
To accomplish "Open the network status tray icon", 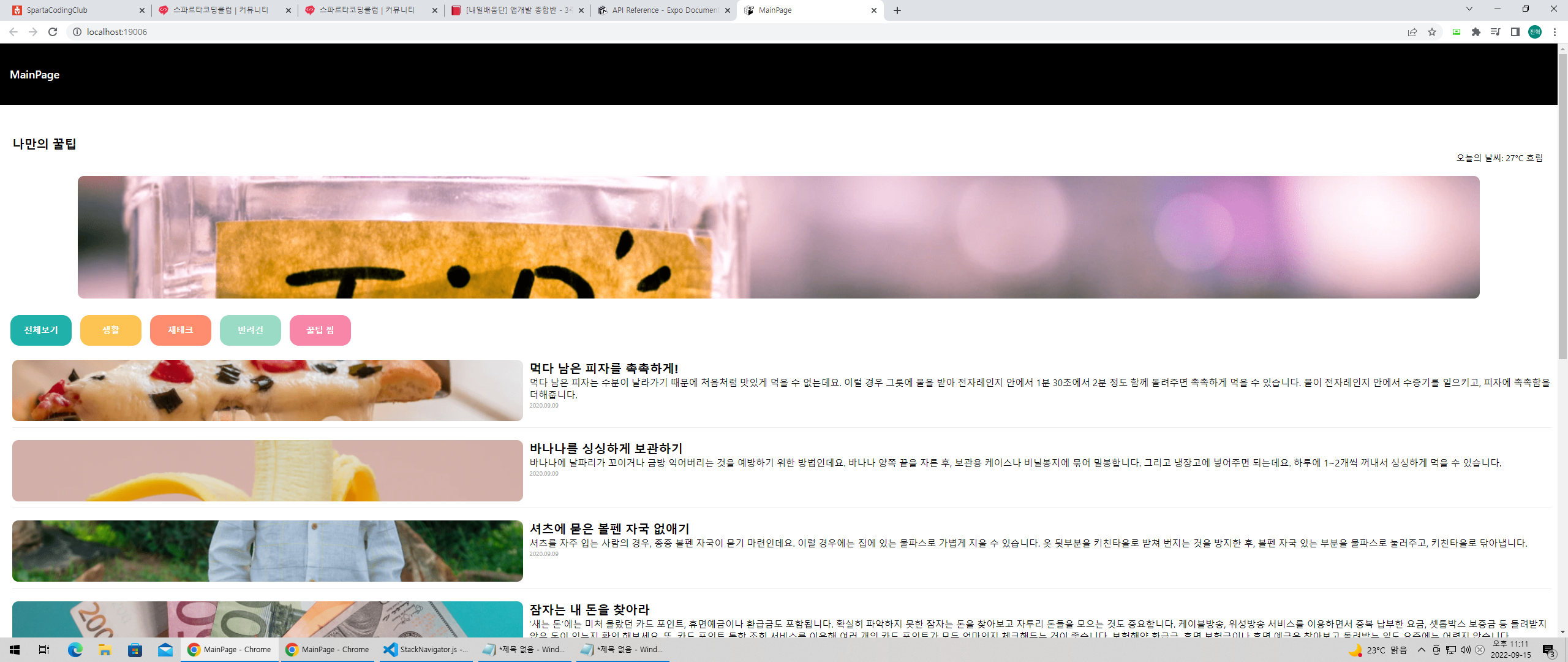I will pyautogui.click(x=1451, y=650).
